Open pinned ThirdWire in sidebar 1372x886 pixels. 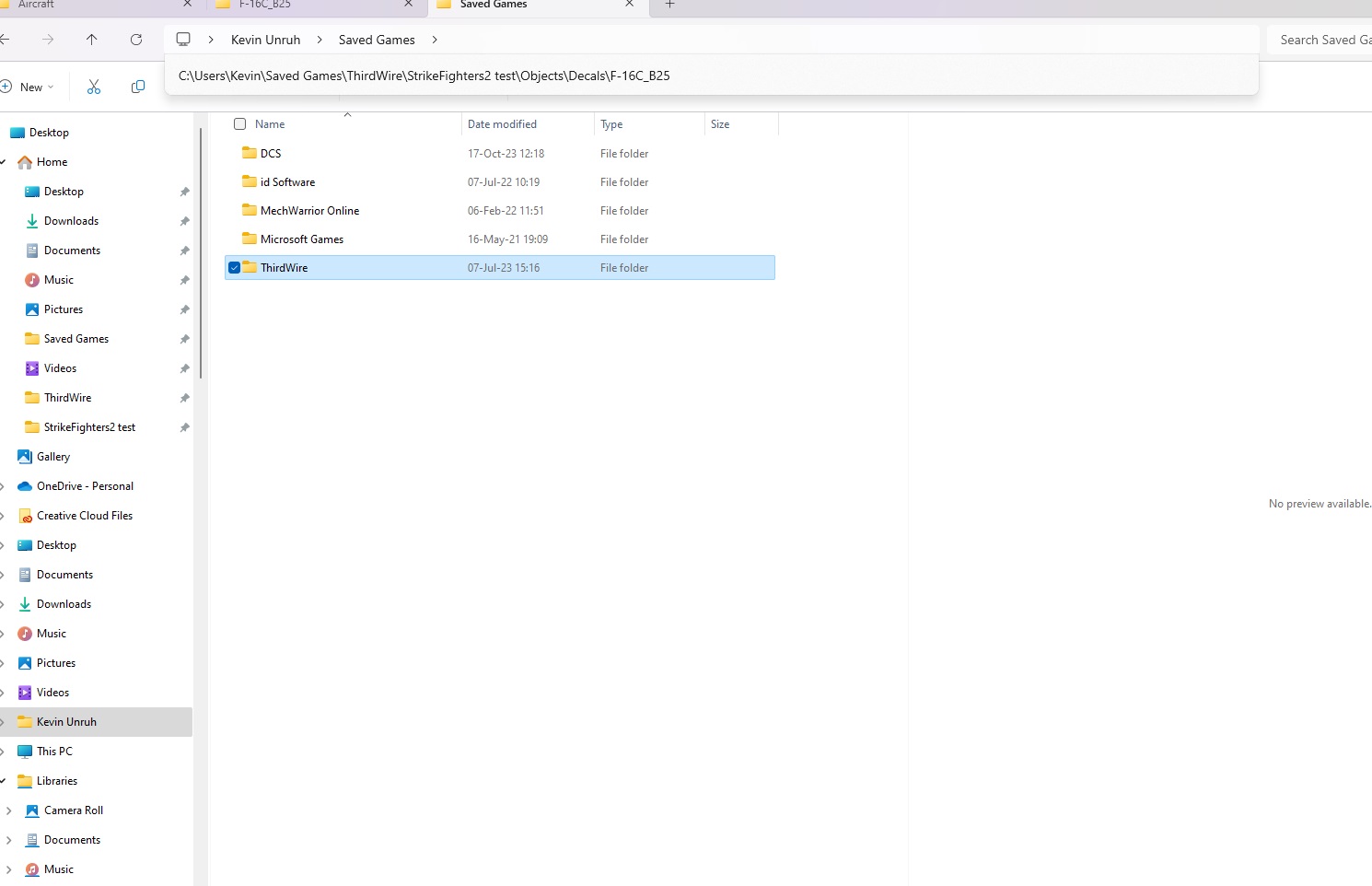point(67,398)
